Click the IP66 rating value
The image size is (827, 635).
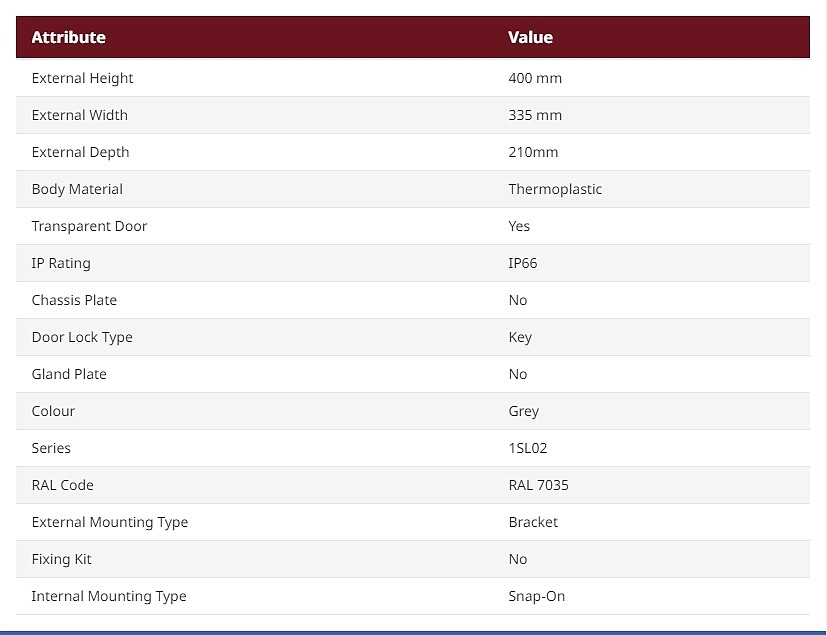pyautogui.click(x=523, y=263)
